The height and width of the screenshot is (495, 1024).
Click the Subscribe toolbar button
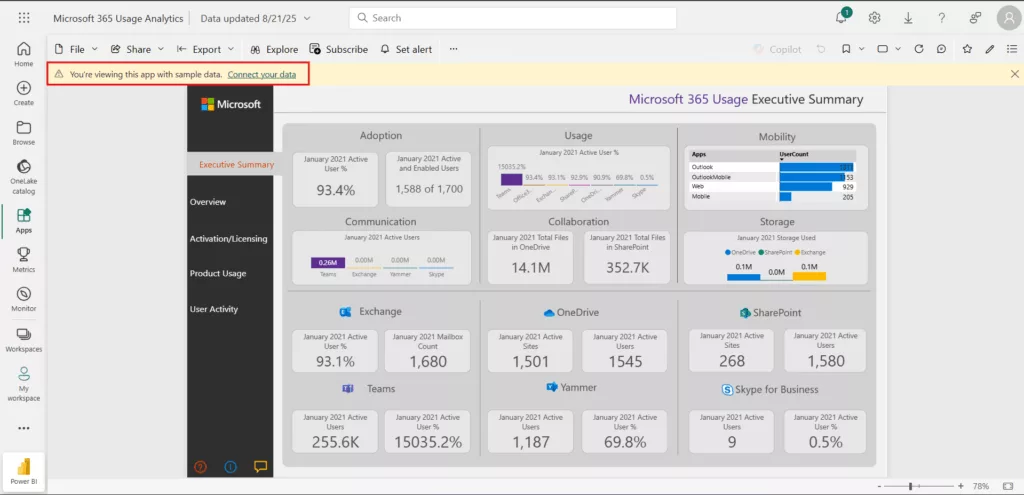click(x=338, y=49)
